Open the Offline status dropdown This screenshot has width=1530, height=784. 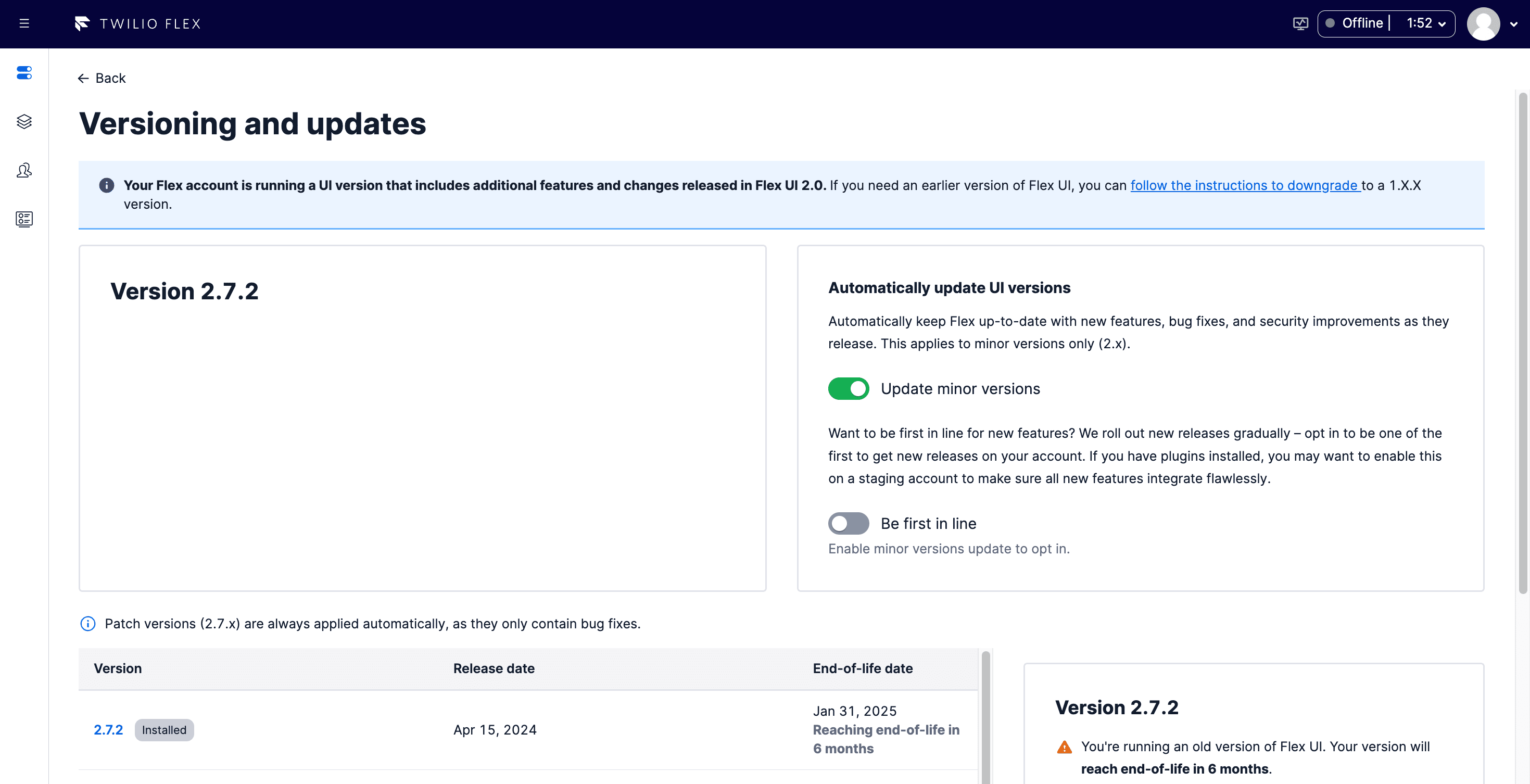click(x=1386, y=24)
